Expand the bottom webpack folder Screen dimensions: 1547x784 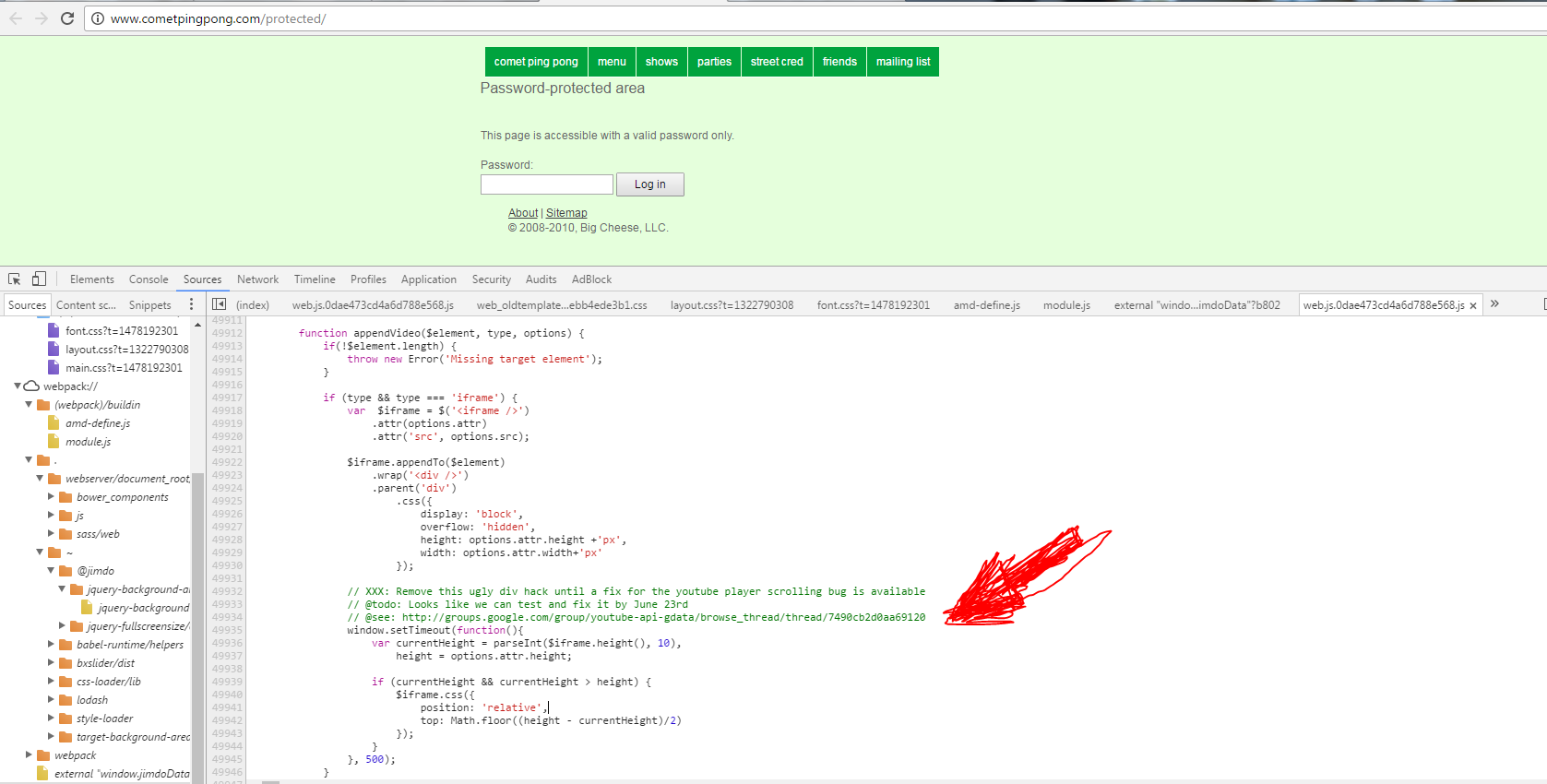click(29, 754)
